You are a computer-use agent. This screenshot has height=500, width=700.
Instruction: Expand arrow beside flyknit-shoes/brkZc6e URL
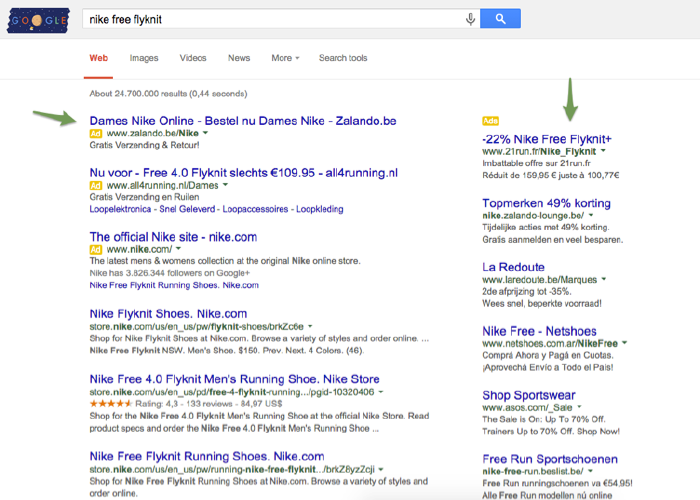click(310, 326)
